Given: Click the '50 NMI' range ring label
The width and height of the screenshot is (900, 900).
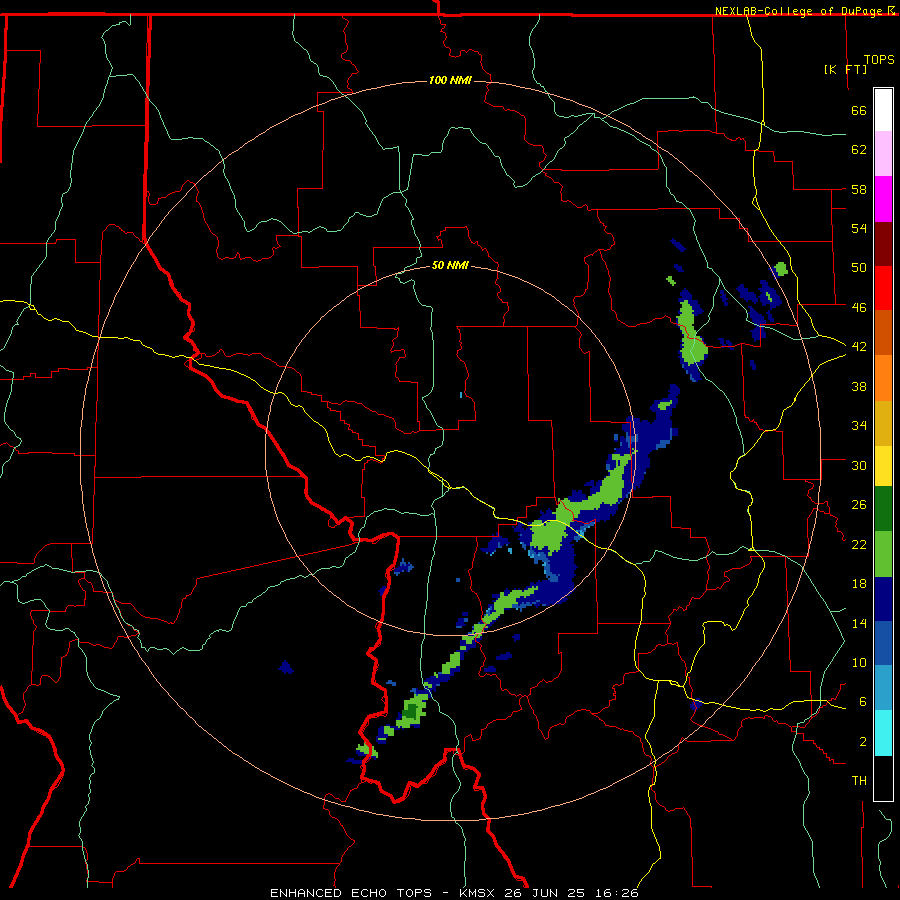Looking at the screenshot, I should click(x=450, y=265).
